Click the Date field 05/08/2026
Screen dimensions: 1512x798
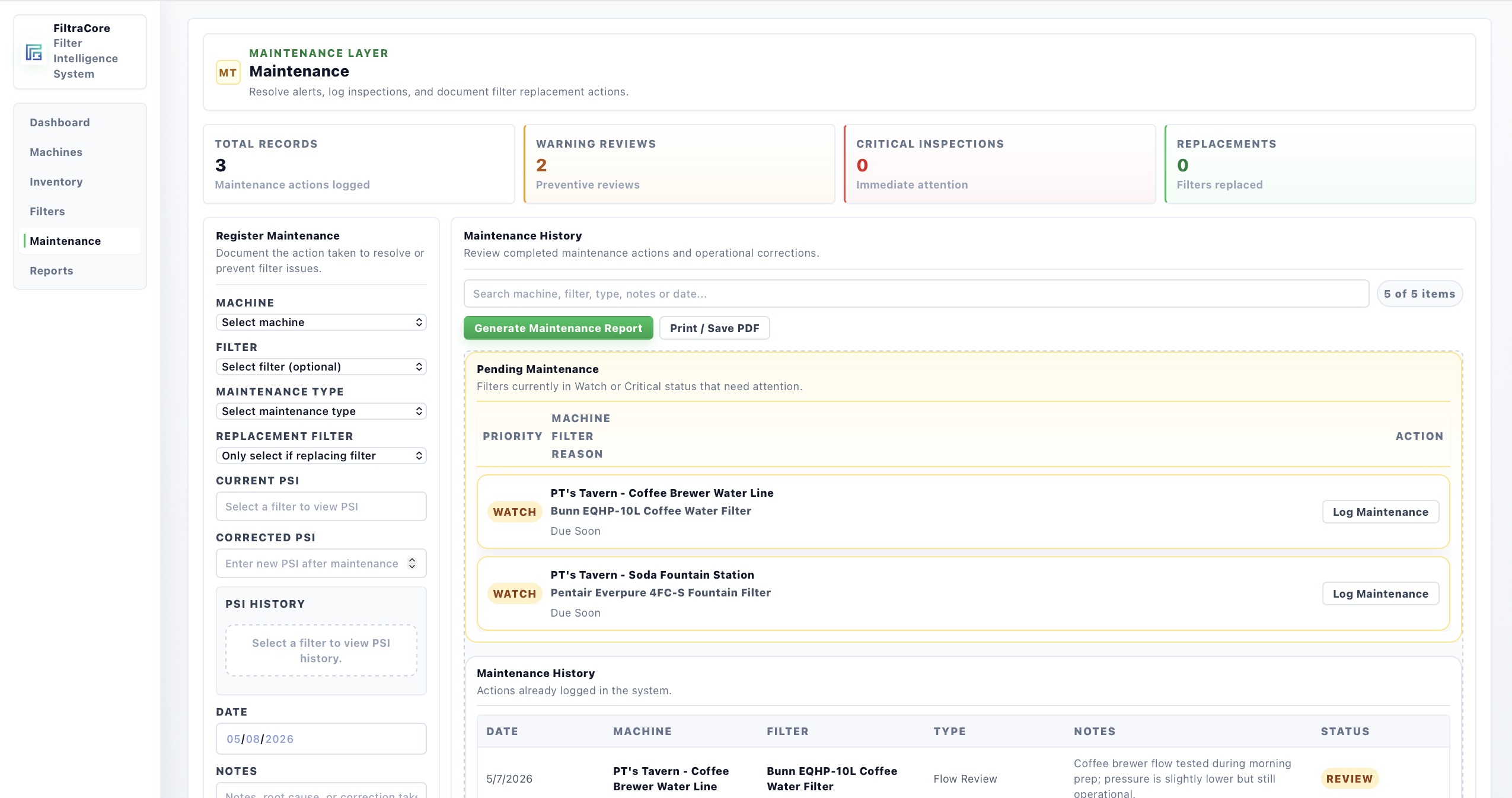[x=321, y=739]
